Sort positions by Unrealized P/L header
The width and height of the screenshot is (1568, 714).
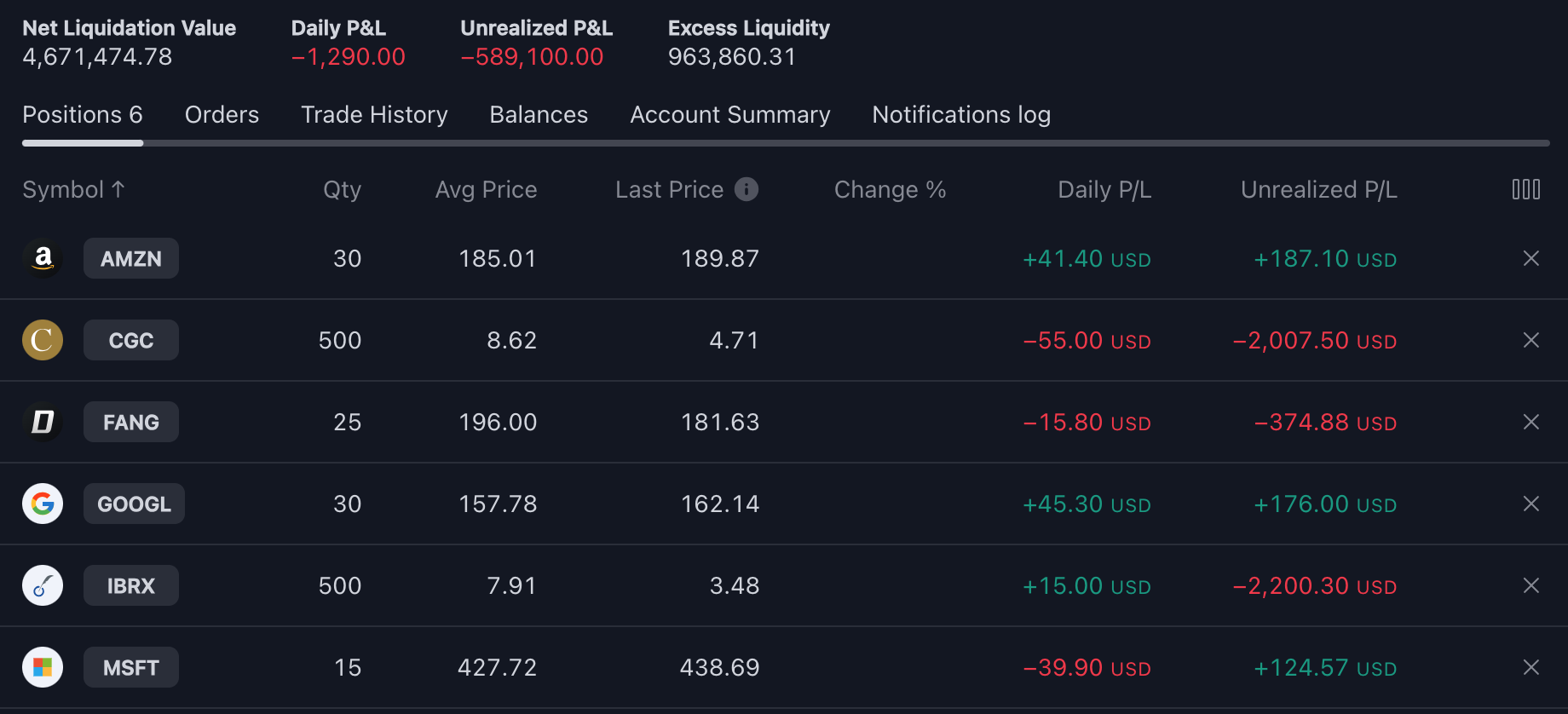pos(1318,189)
